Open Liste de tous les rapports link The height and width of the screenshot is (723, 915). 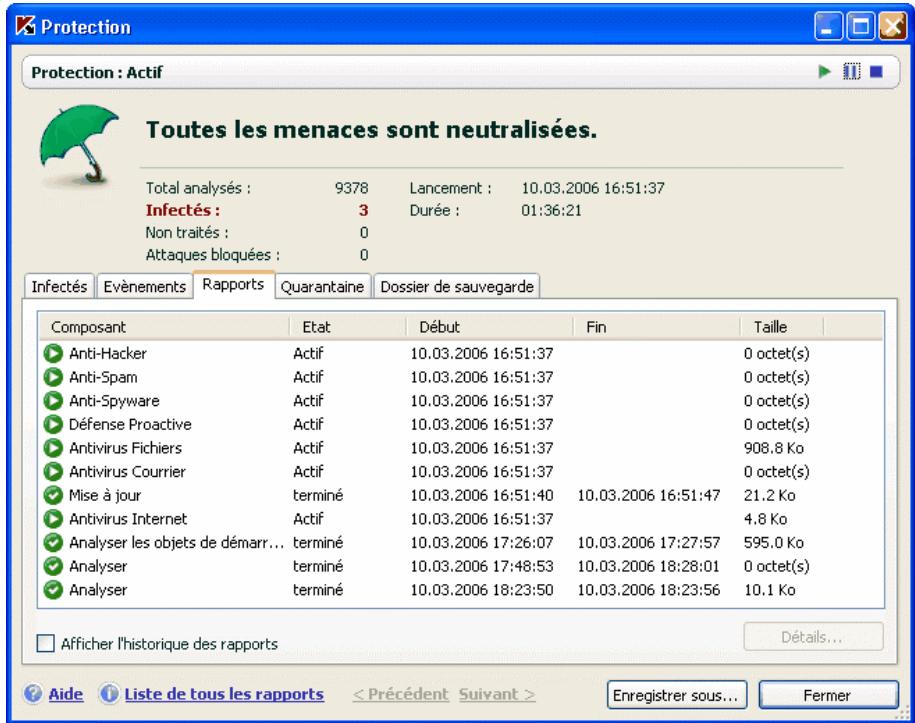(x=224, y=694)
